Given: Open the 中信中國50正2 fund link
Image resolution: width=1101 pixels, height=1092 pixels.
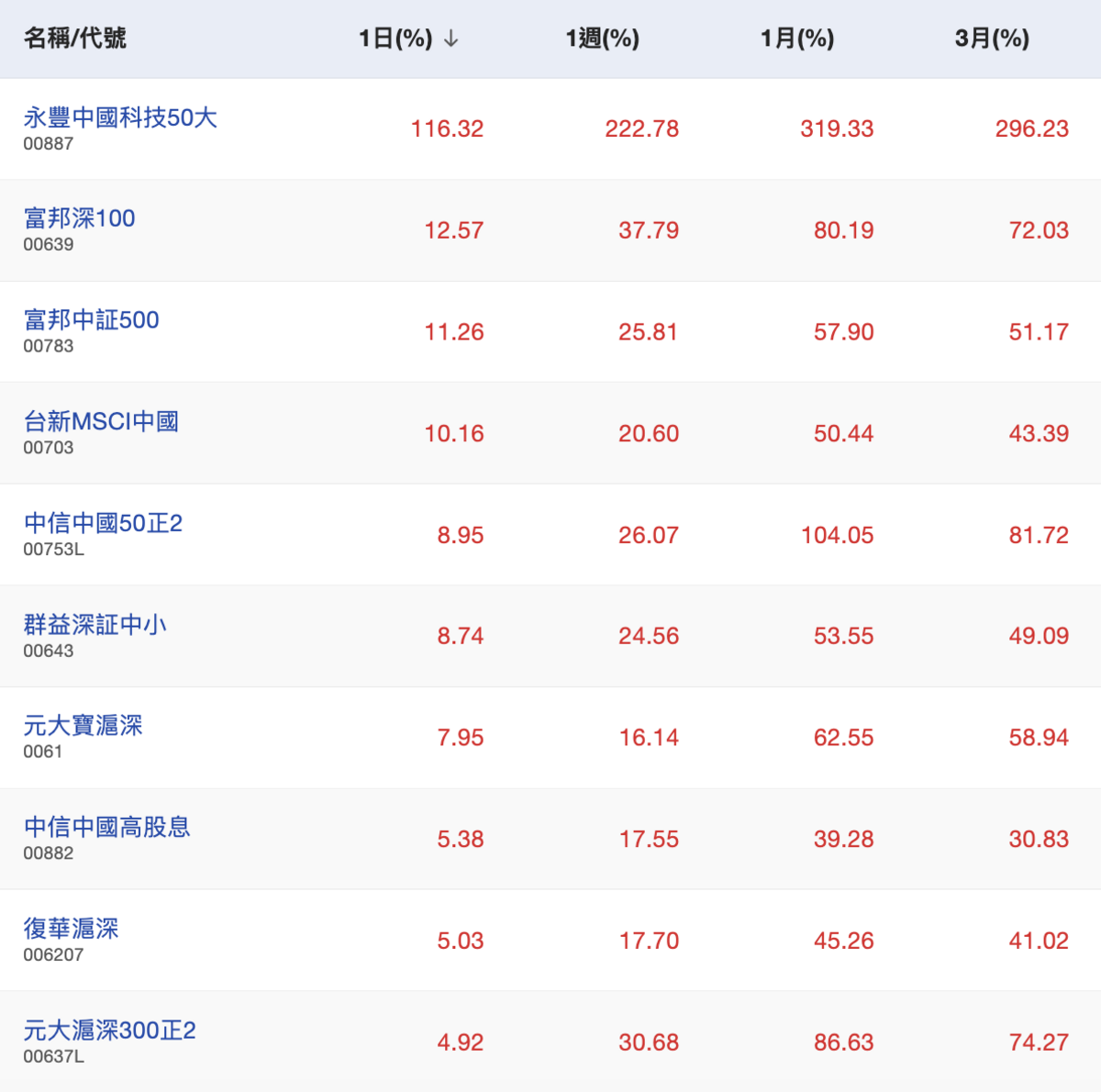Looking at the screenshot, I should pos(104,523).
